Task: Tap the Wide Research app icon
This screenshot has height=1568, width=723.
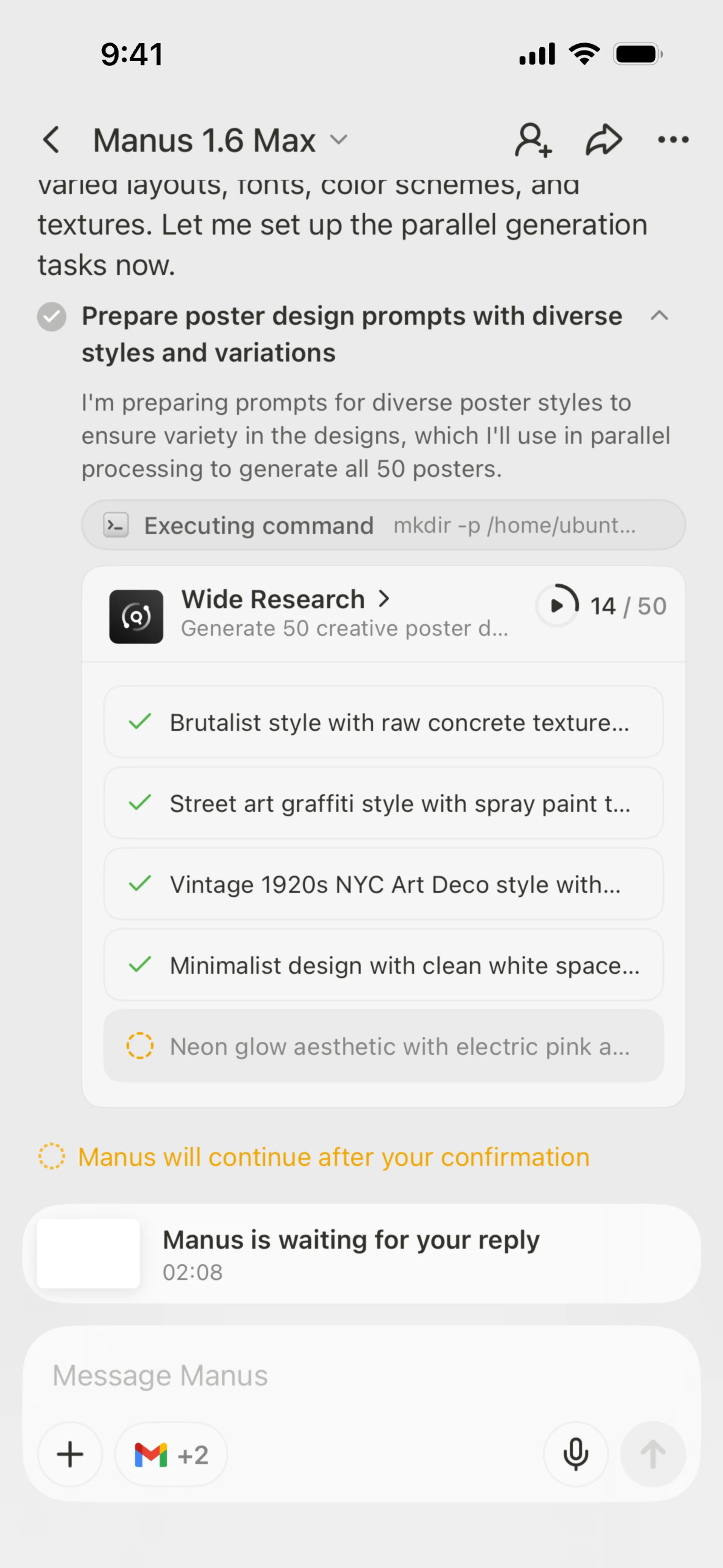Action: 136,616
